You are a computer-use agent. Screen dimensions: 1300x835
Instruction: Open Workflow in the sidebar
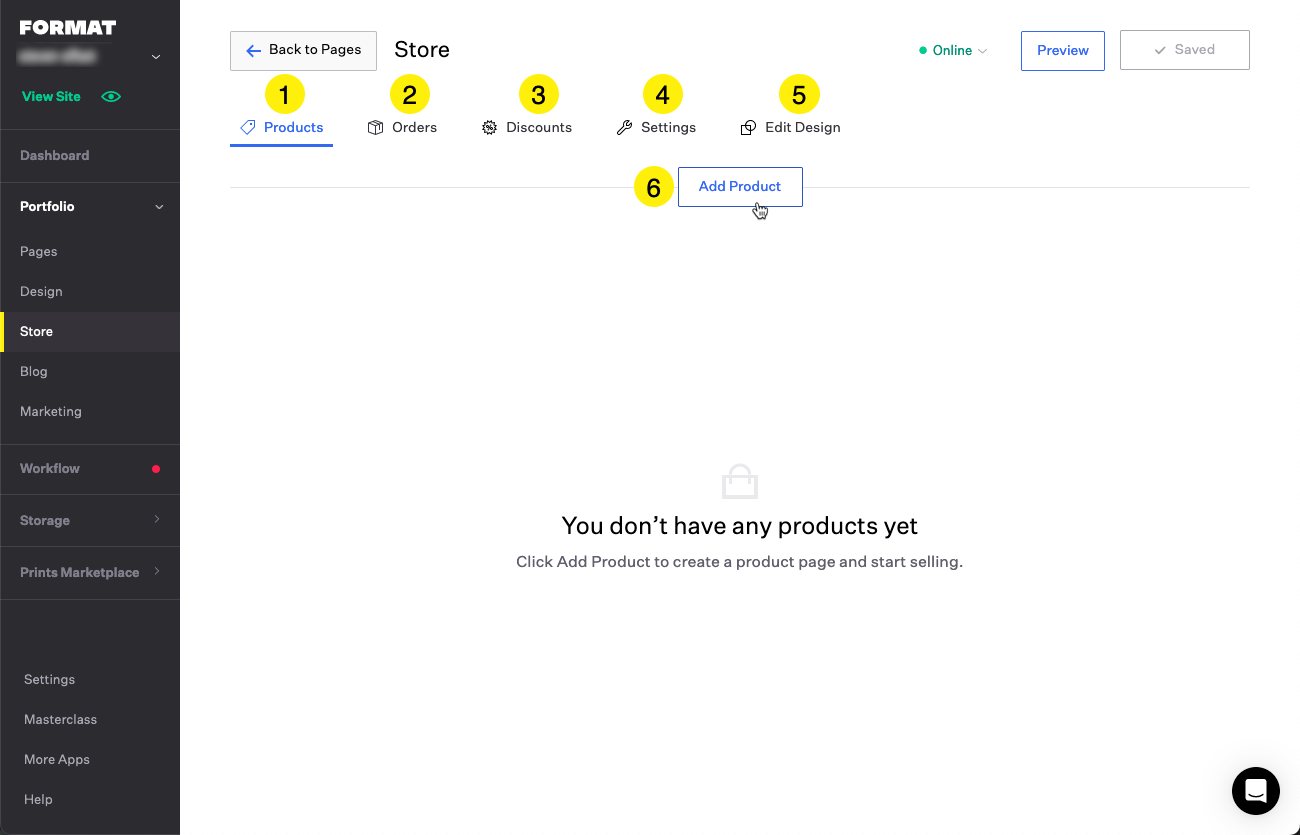pyautogui.click(x=50, y=468)
